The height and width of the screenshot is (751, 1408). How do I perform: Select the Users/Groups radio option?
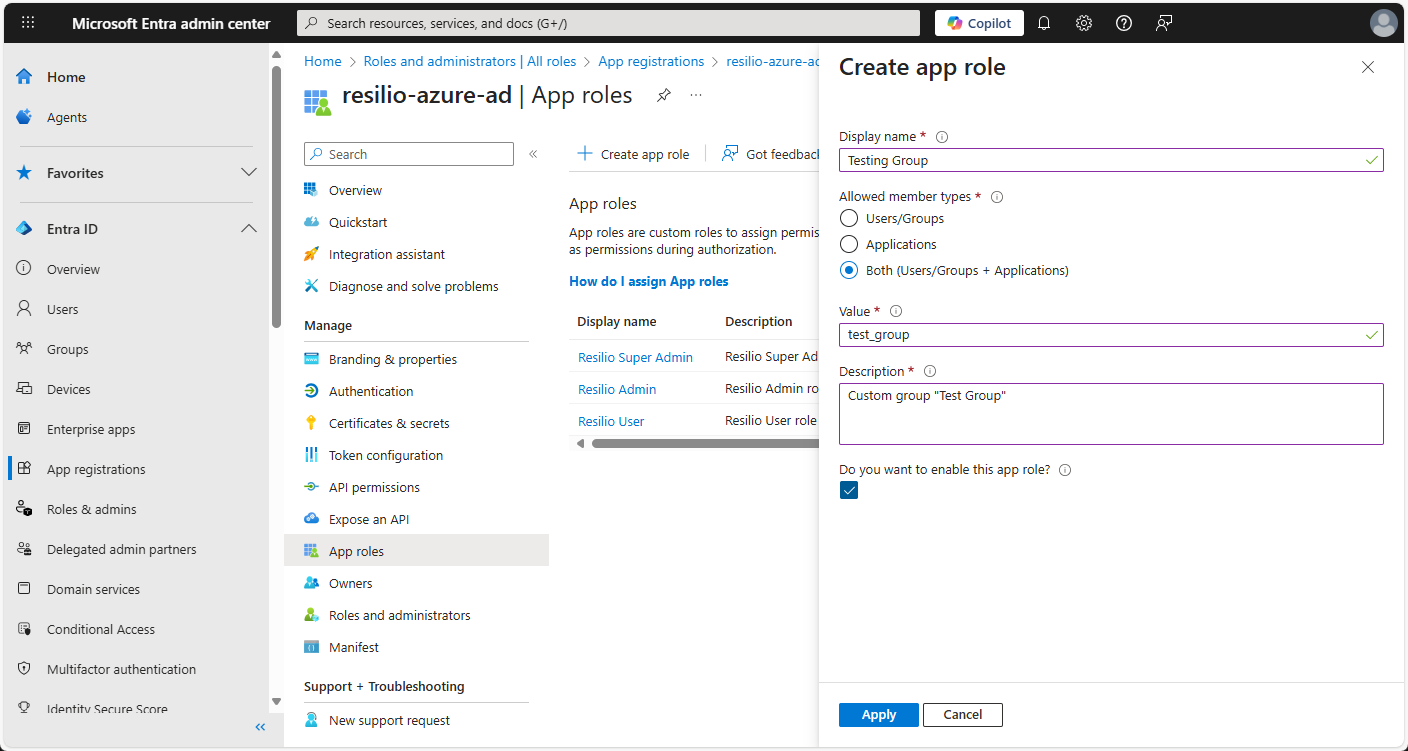click(x=849, y=218)
